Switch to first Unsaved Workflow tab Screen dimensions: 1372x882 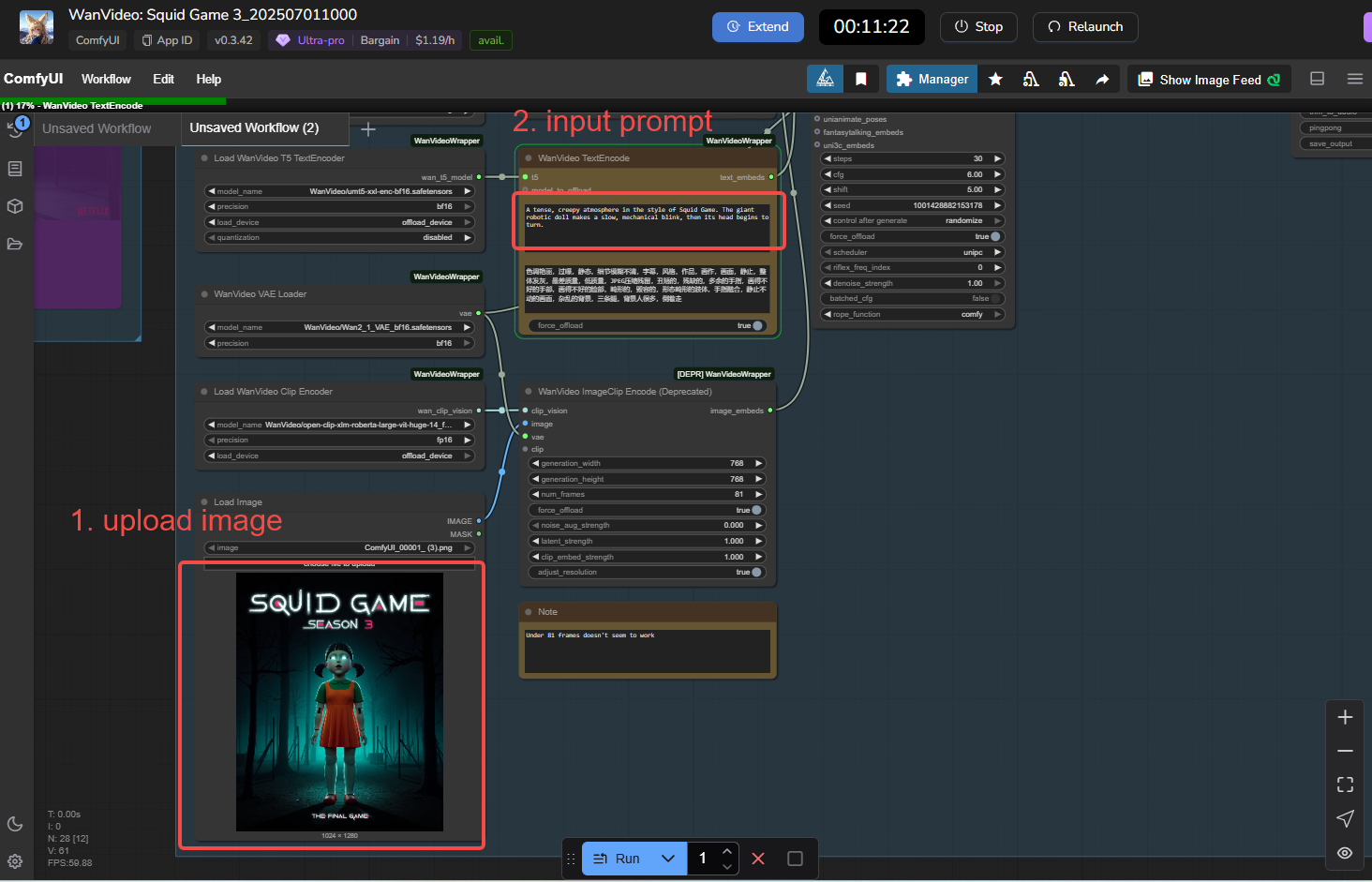tap(97, 128)
